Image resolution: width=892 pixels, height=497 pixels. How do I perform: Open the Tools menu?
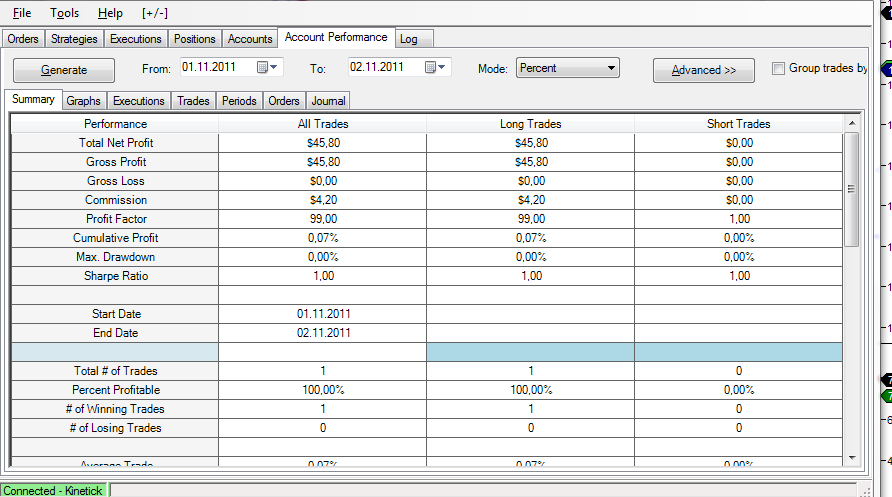tap(64, 13)
